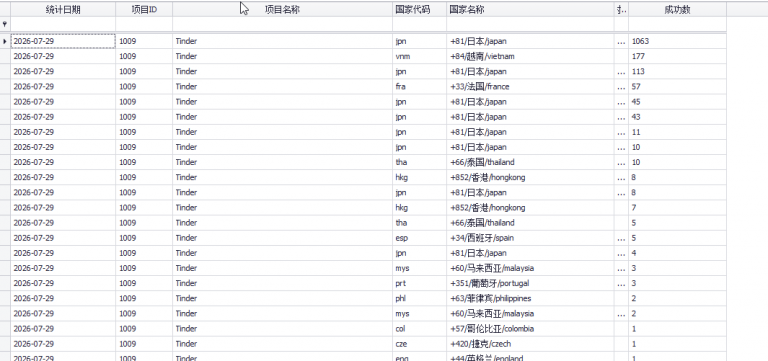The image size is (768, 361).
Task: Select the 113 success count cell
Action: coord(677,72)
